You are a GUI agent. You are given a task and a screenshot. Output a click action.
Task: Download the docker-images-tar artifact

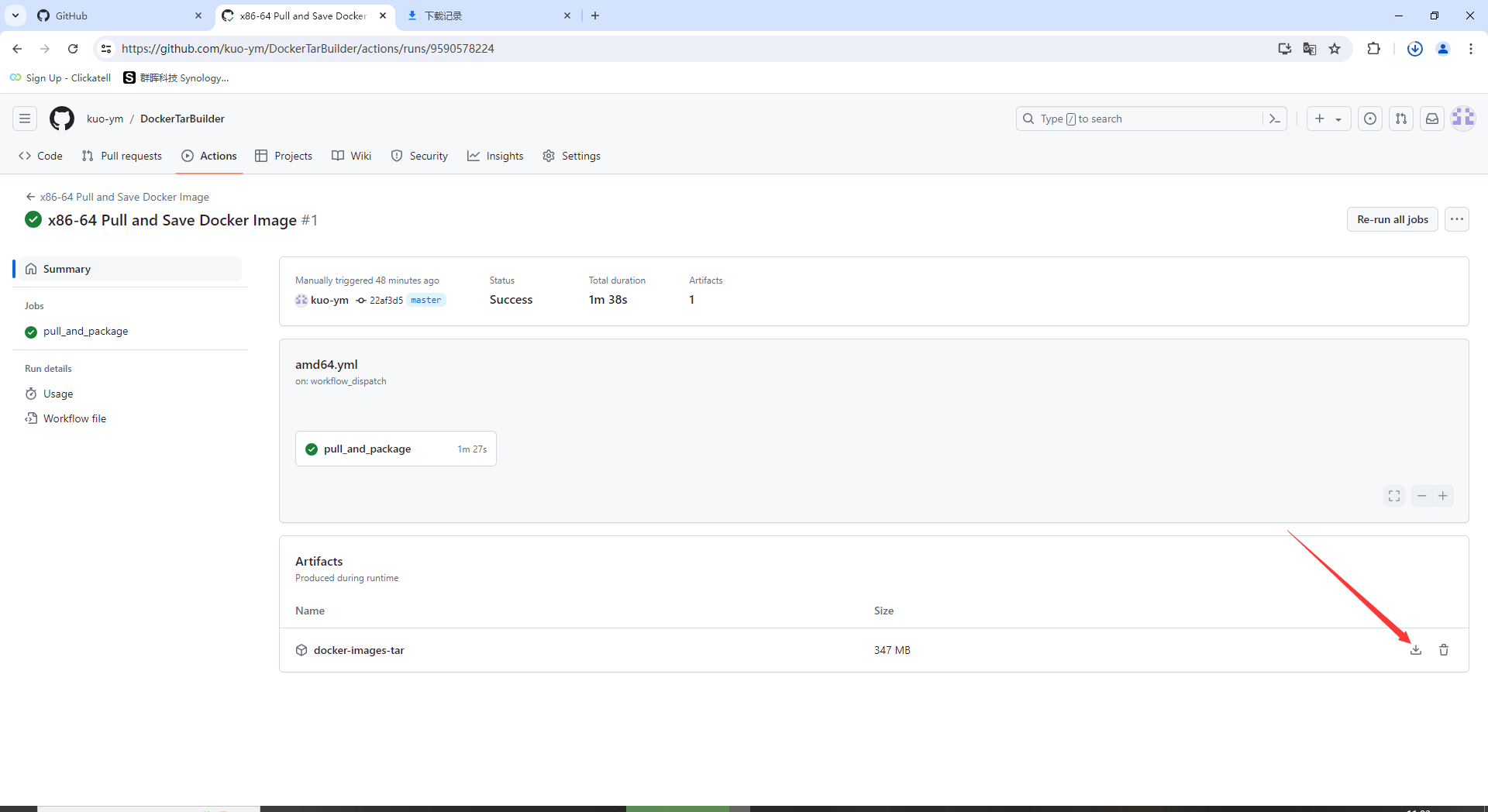1416,650
